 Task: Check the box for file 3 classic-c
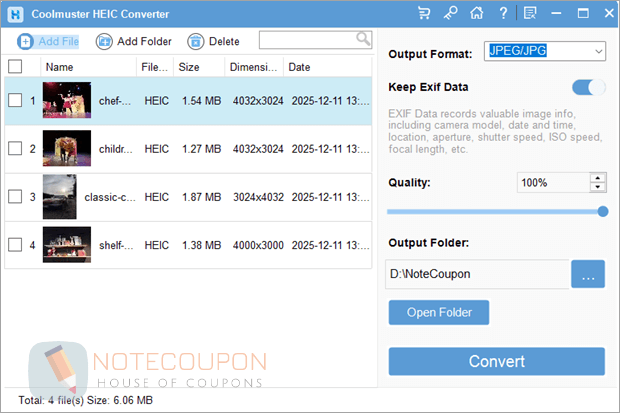pos(15,197)
